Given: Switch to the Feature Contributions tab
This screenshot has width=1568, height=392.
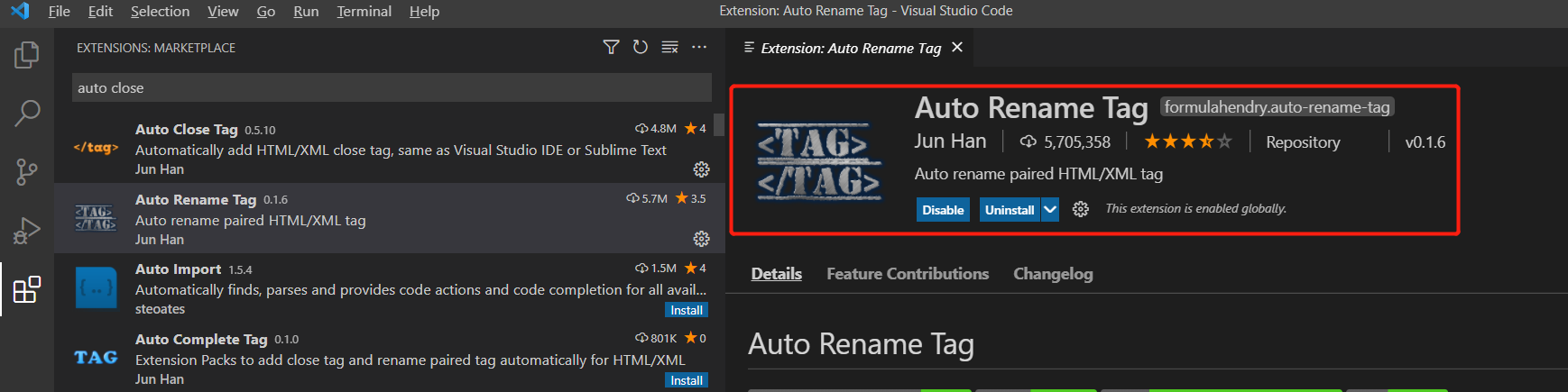Looking at the screenshot, I should pyautogui.click(x=908, y=273).
